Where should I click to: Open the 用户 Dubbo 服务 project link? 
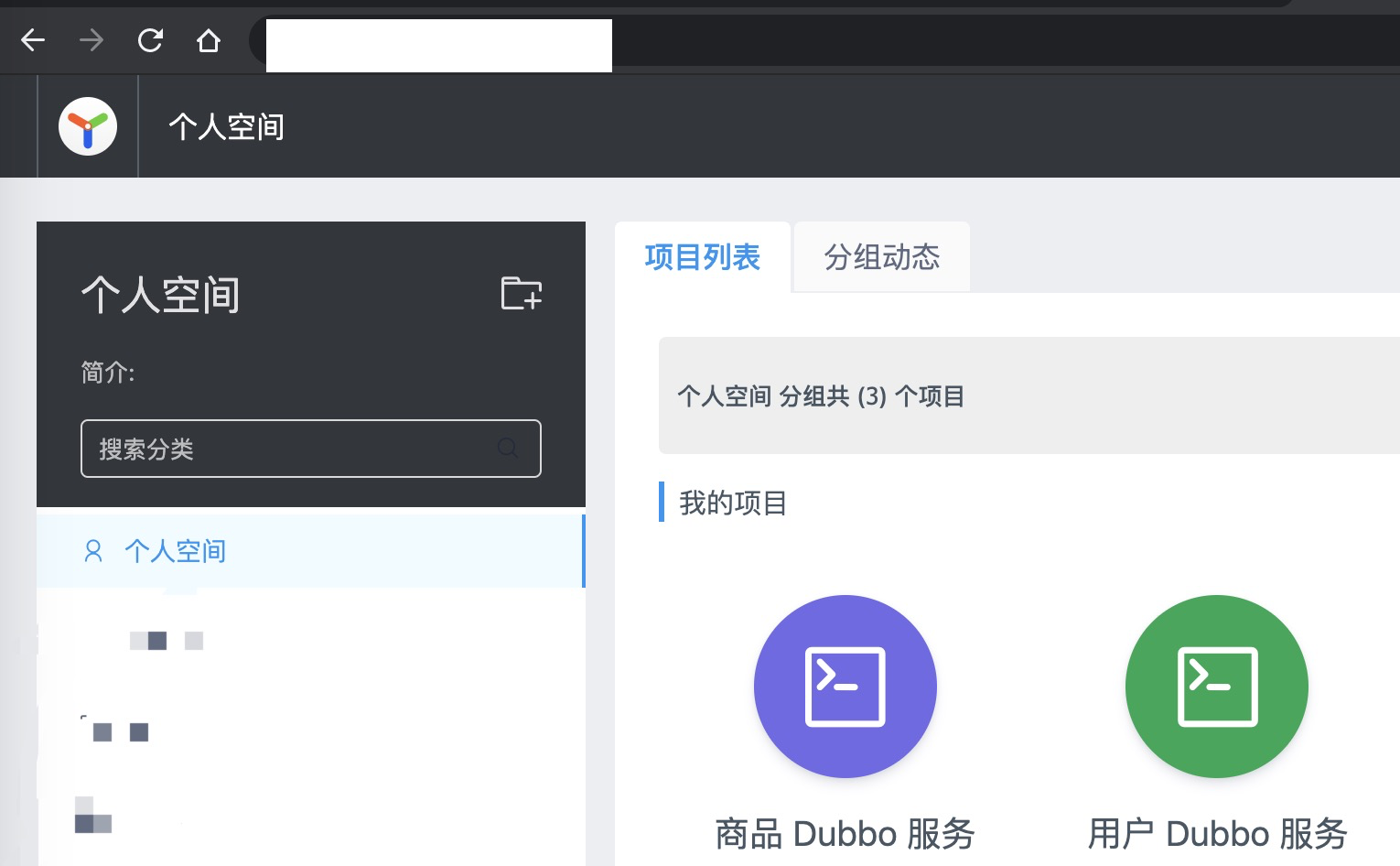[x=1218, y=833]
